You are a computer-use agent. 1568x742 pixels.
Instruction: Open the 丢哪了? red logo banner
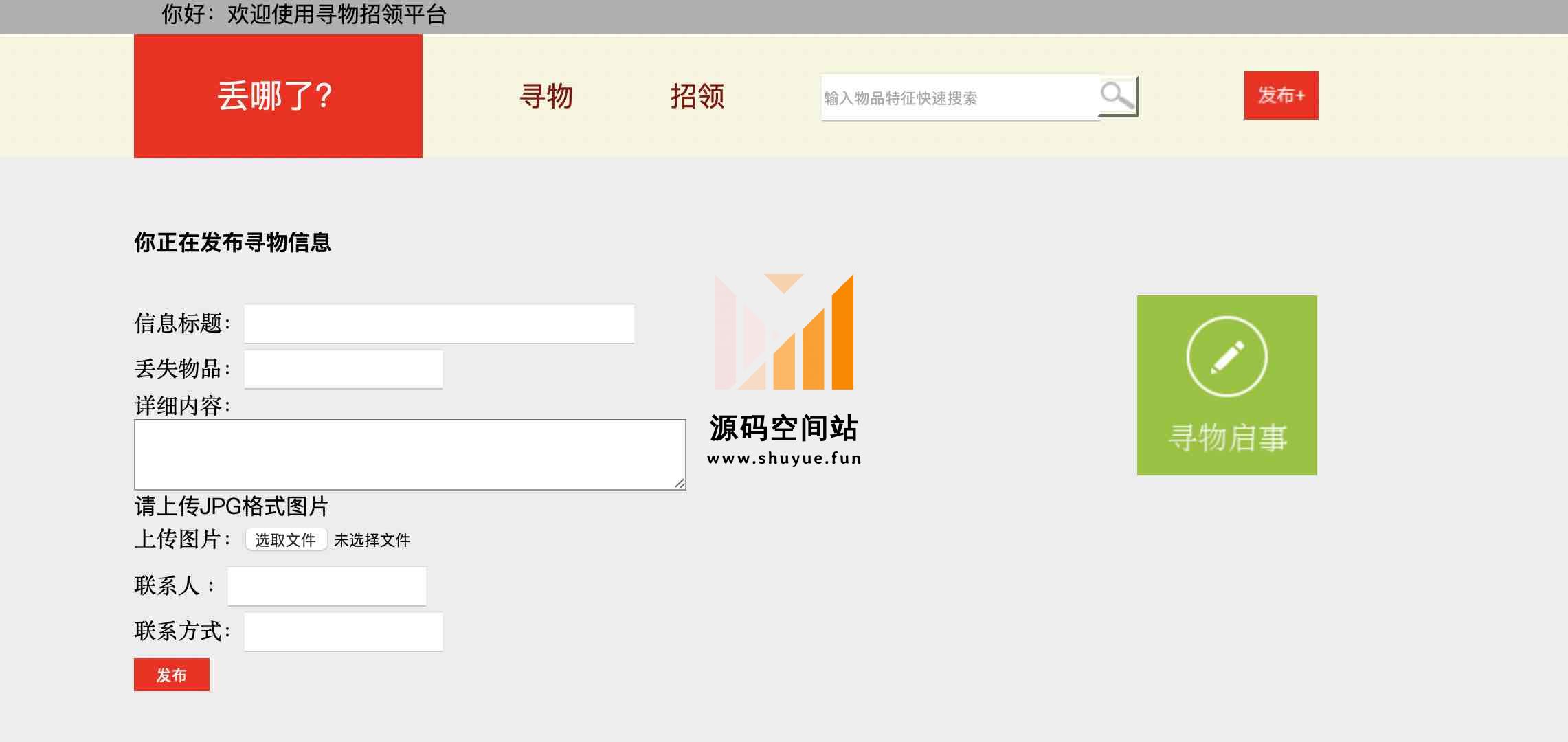point(278,96)
